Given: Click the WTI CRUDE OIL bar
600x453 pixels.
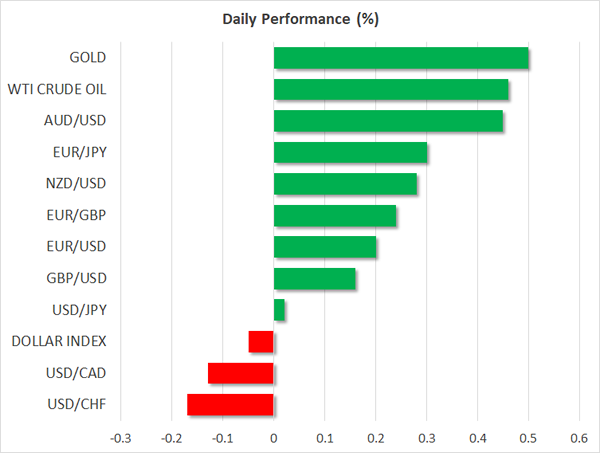Looking at the screenshot, I should point(390,90).
